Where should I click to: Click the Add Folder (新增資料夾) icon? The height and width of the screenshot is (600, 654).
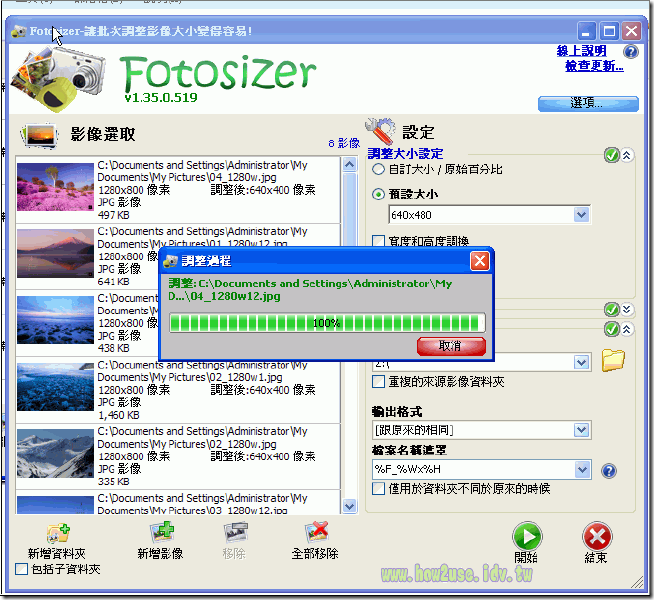pyautogui.click(x=58, y=533)
